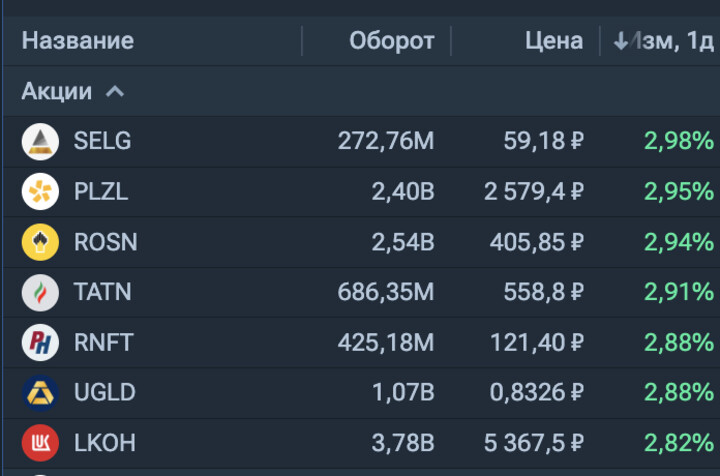
Task: Click the LKOH price 5 367,5 ₽
Action: click(x=534, y=443)
